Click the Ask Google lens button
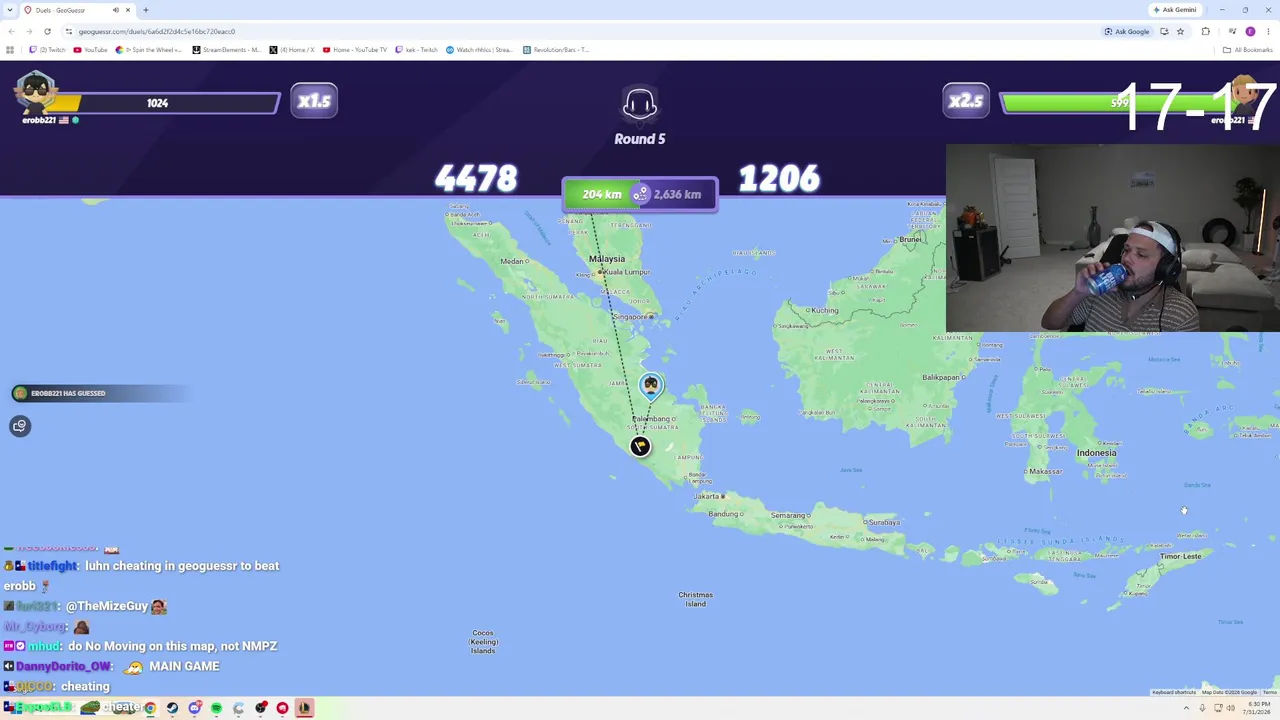Viewport: 1280px width, 720px height. 1127,31
